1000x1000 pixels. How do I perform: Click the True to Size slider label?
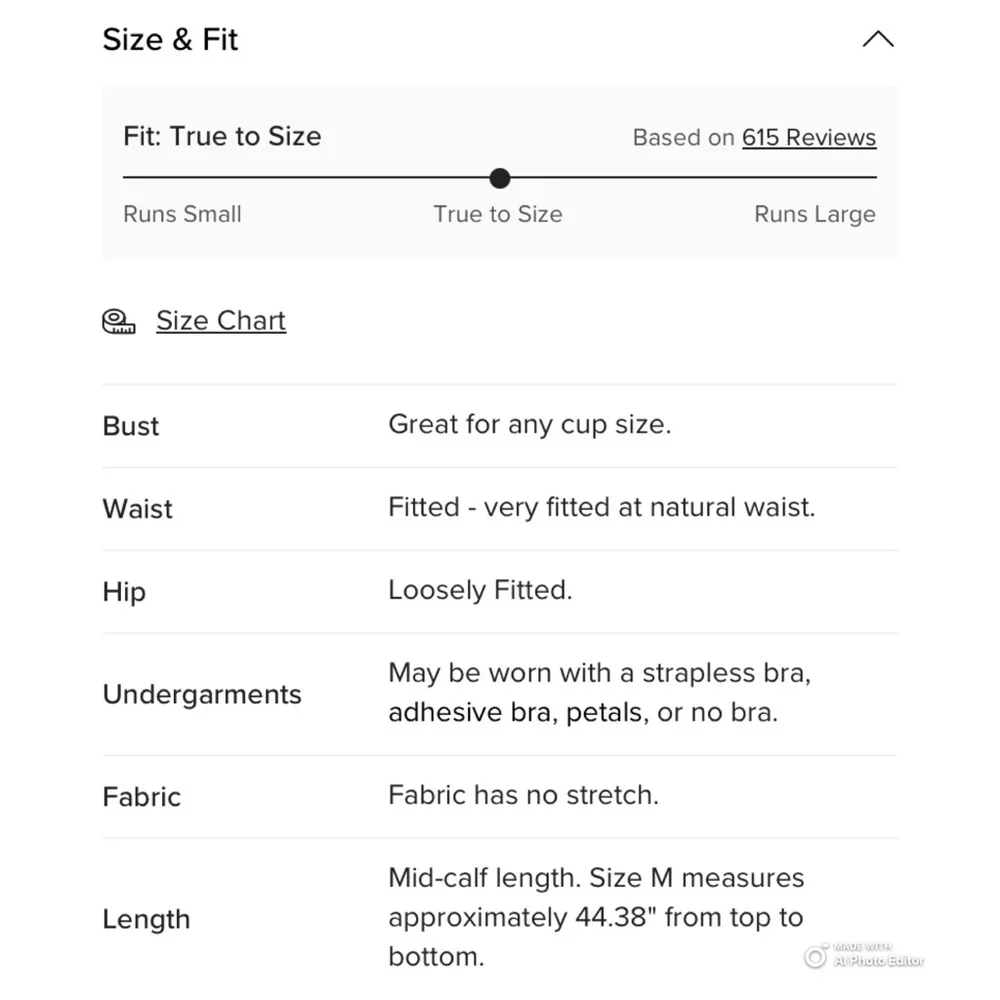[x=497, y=214]
